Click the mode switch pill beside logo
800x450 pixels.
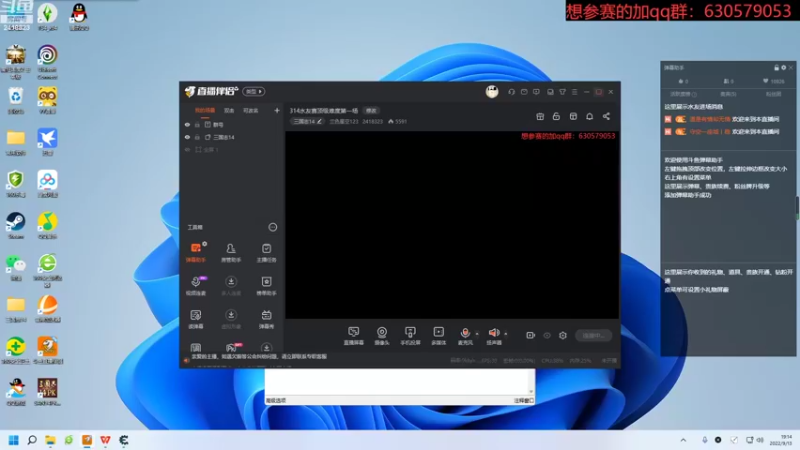coord(254,91)
